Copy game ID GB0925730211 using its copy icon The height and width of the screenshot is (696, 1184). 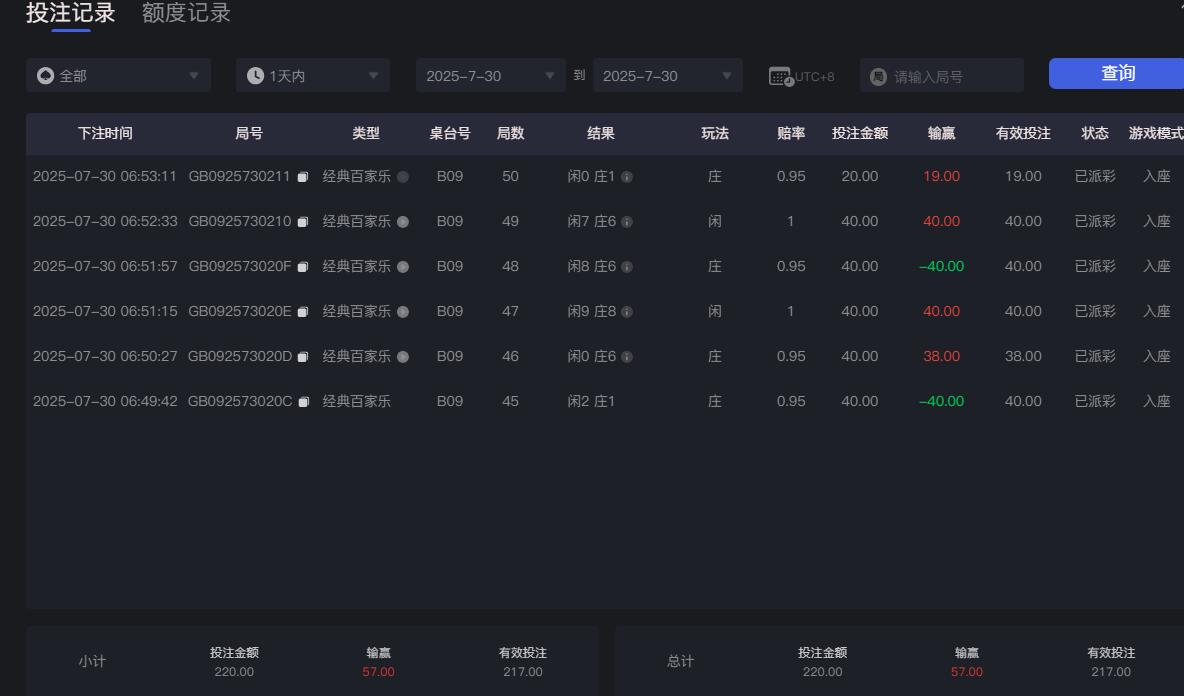pyautogui.click(x=303, y=176)
